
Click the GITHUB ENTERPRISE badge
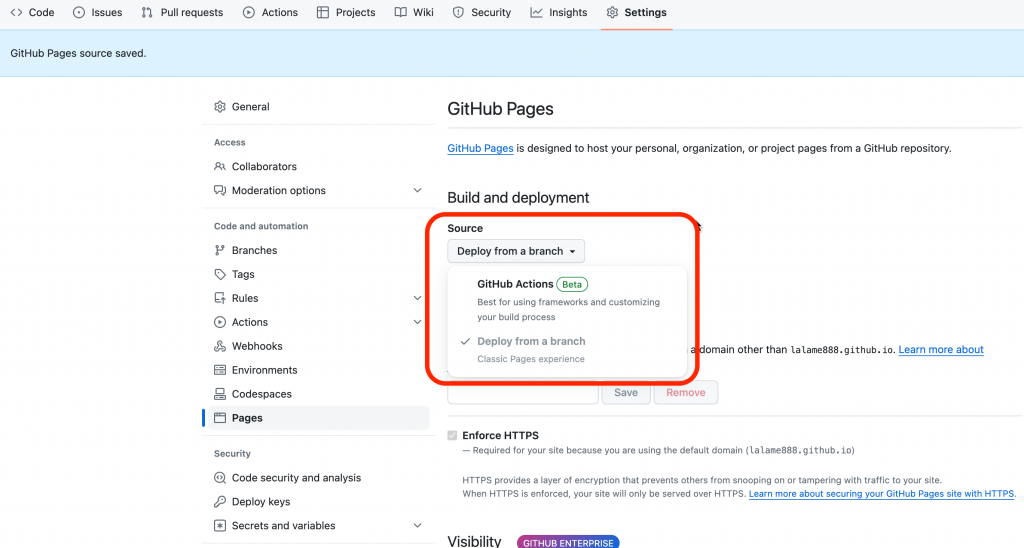(568, 542)
